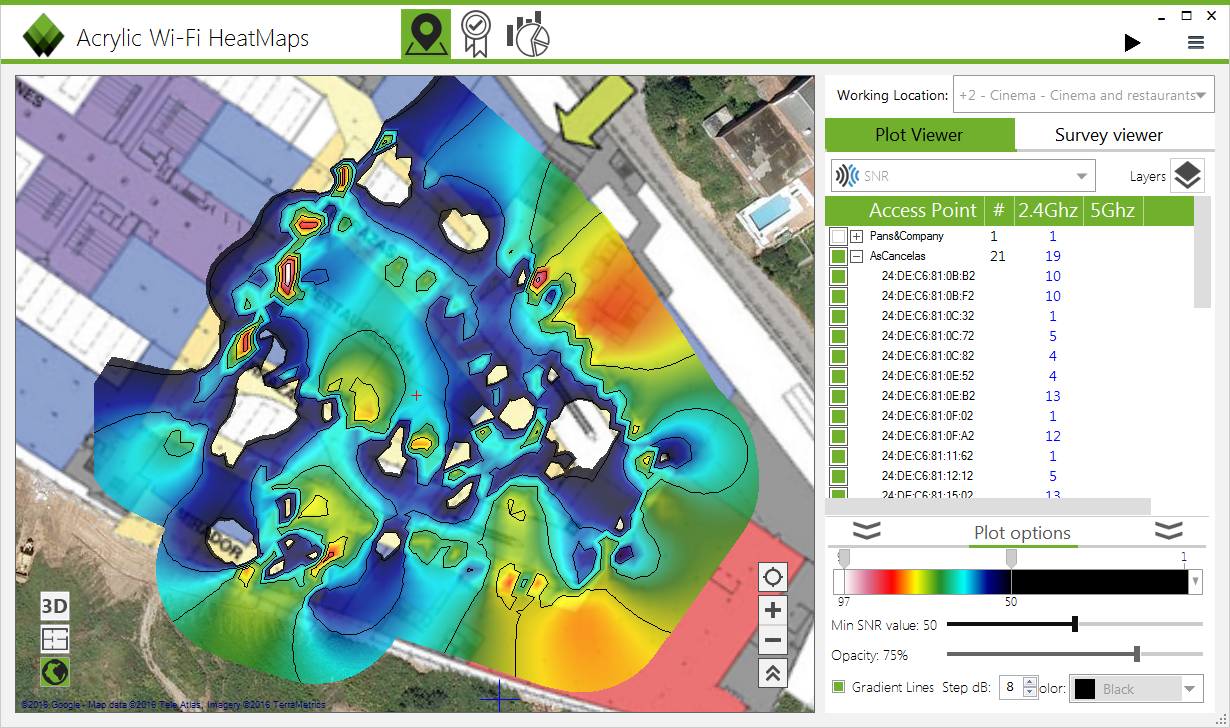Collapse the AsCancelas access point list
The height and width of the screenshot is (728, 1230).
pyautogui.click(x=856, y=256)
